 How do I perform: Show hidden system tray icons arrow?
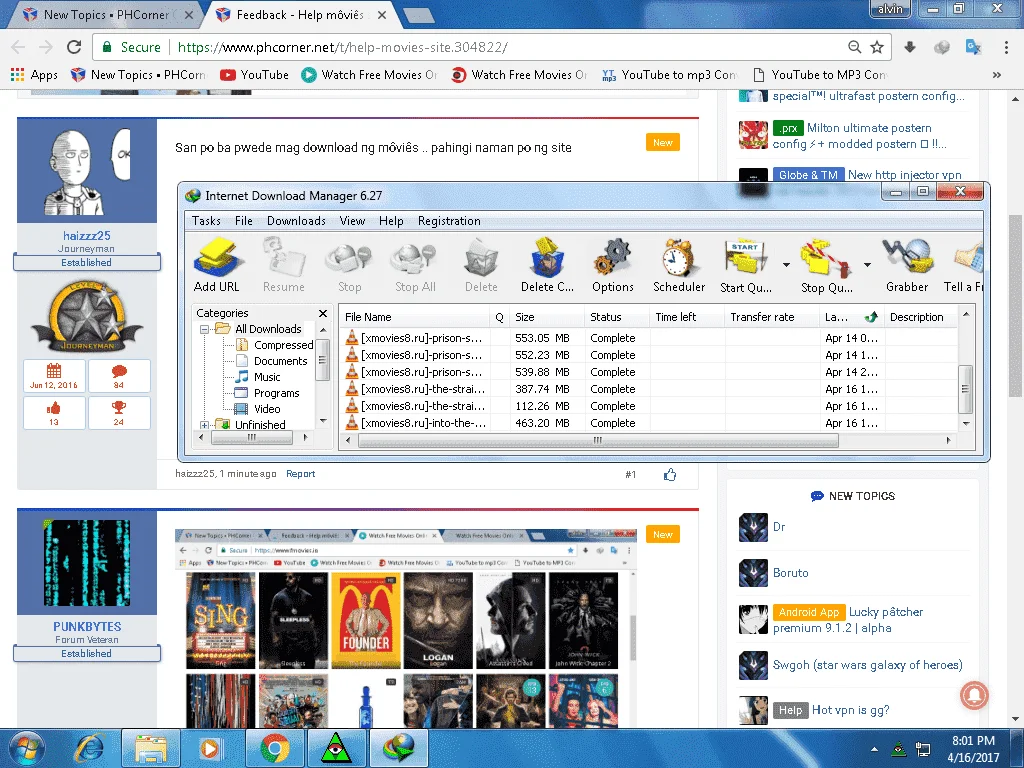[874, 749]
